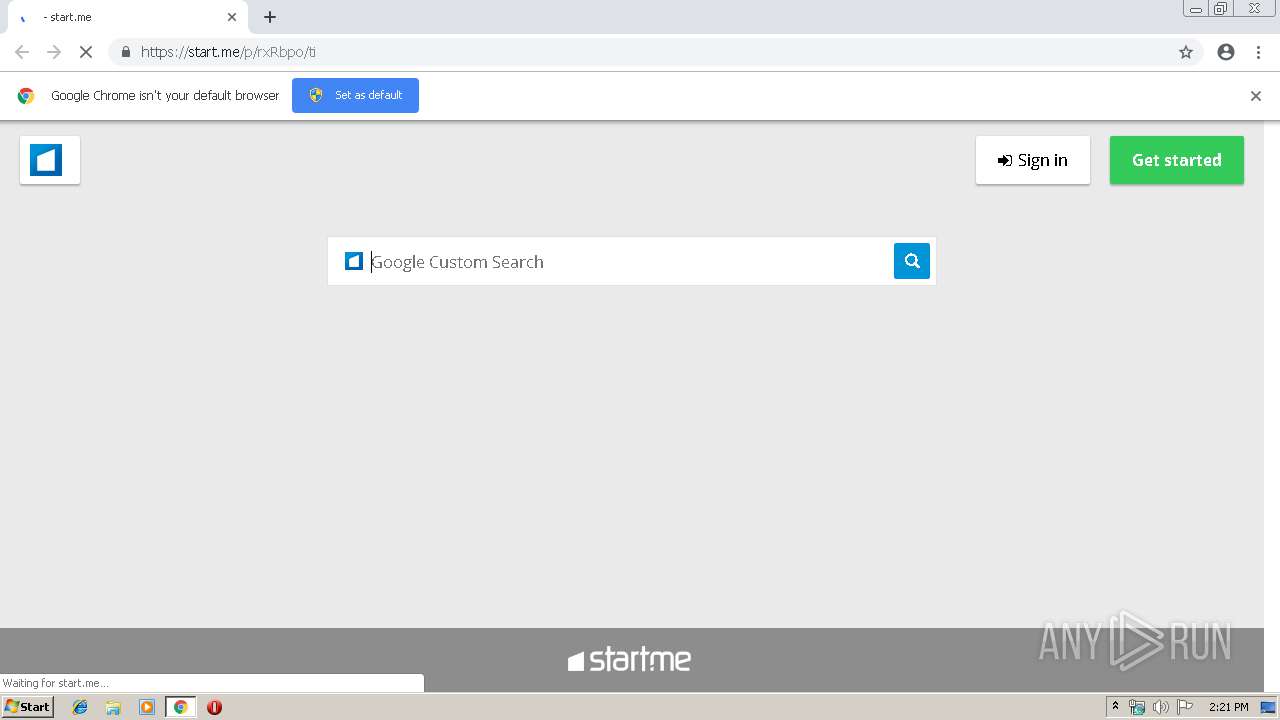Select the start.me browser tab
1280x720 pixels.
pyautogui.click(x=127, y=17)
